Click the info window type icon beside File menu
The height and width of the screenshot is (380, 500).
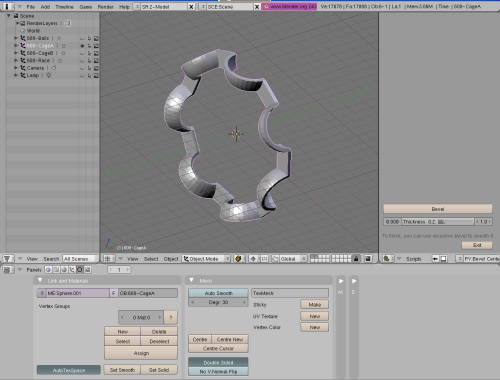[7, 6]
